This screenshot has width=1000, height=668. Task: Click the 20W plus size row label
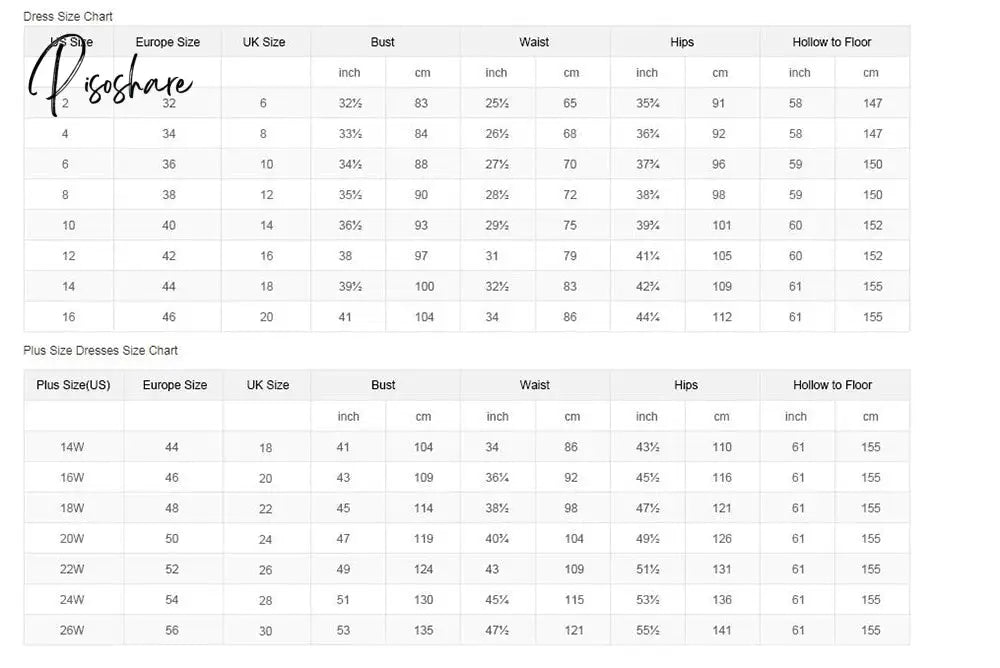tap(72, 539)
